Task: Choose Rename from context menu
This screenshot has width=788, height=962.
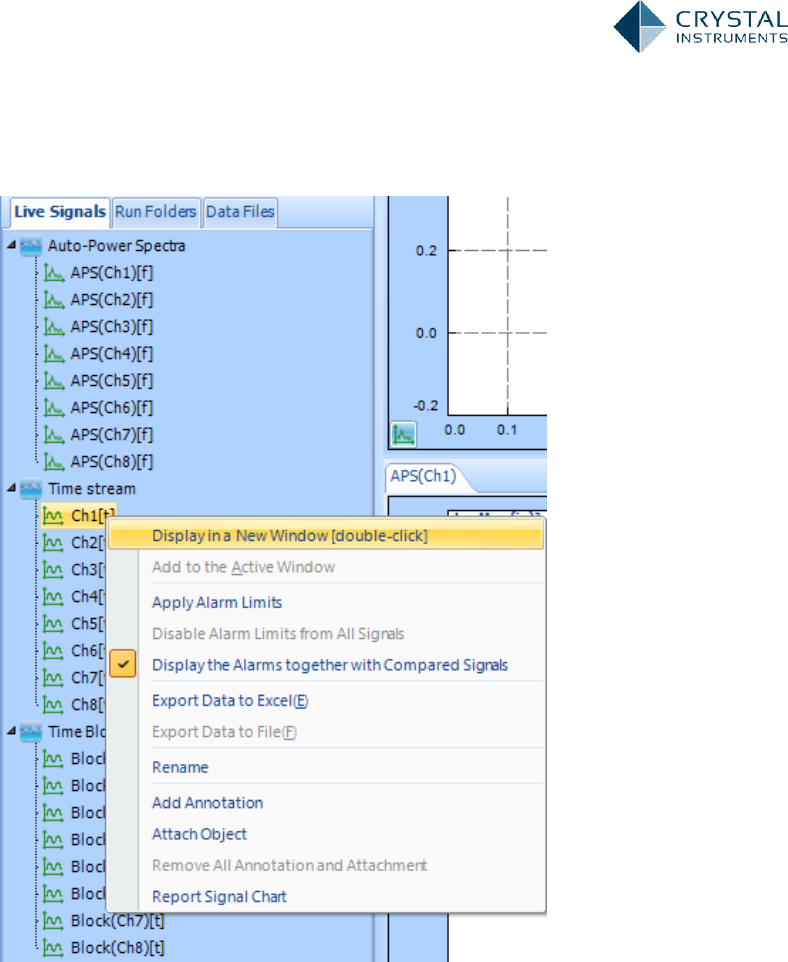Action: [x=326, y=768]
